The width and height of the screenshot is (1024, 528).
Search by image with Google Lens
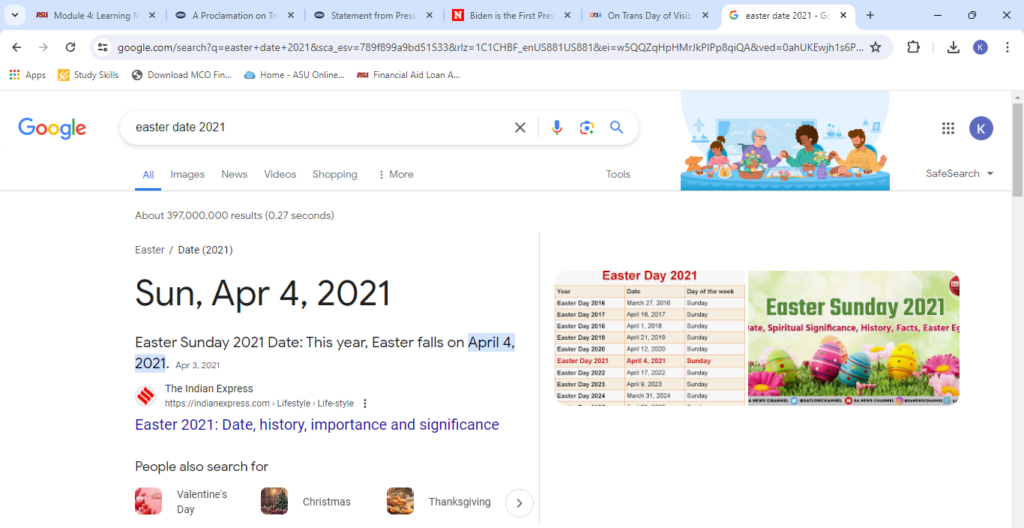coord(586,127)
